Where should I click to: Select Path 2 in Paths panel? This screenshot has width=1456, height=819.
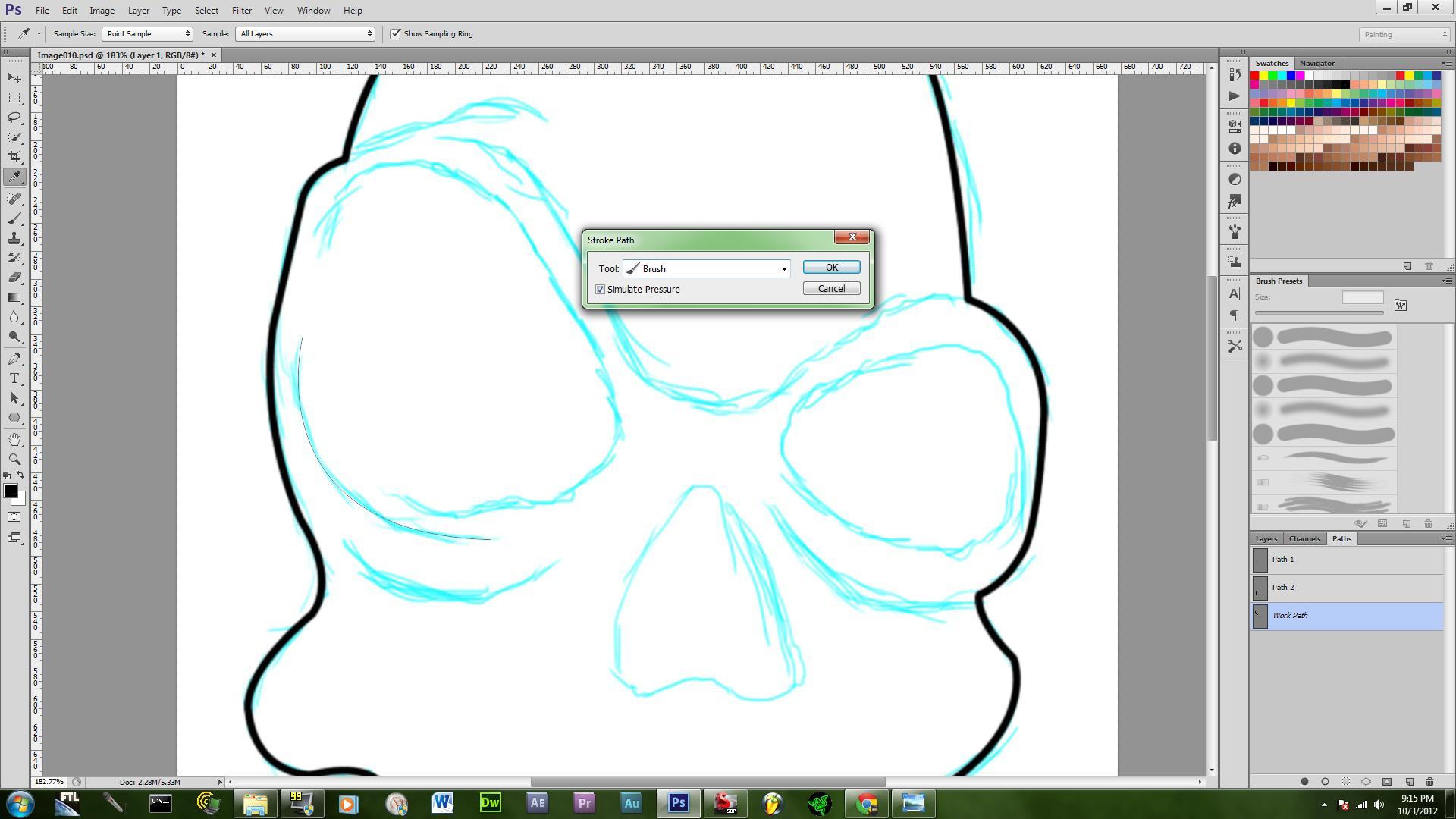click(x=1347, y=588)
